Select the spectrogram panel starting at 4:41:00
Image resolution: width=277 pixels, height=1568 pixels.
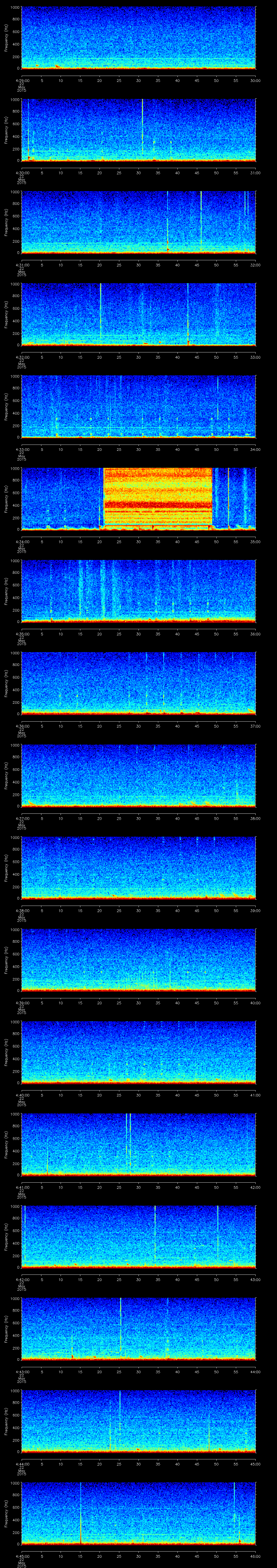tap(139, 1144)
